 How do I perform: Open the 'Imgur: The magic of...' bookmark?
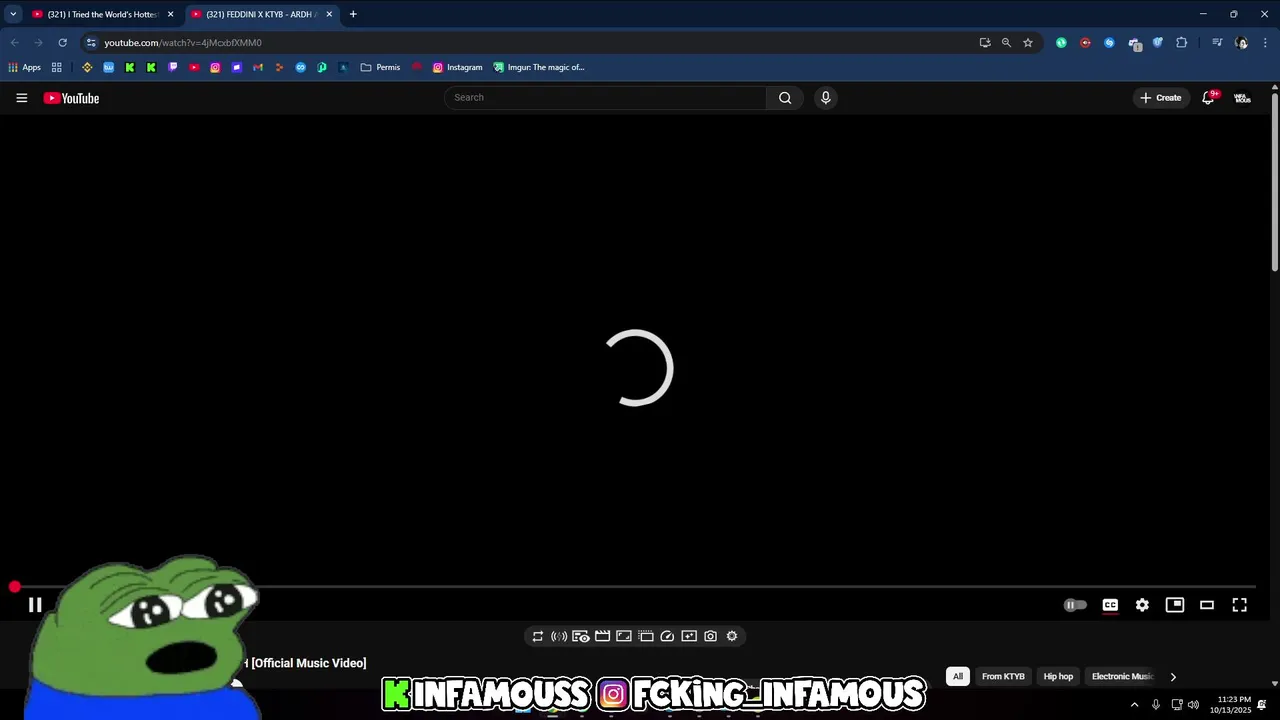(x=539, y=67)
